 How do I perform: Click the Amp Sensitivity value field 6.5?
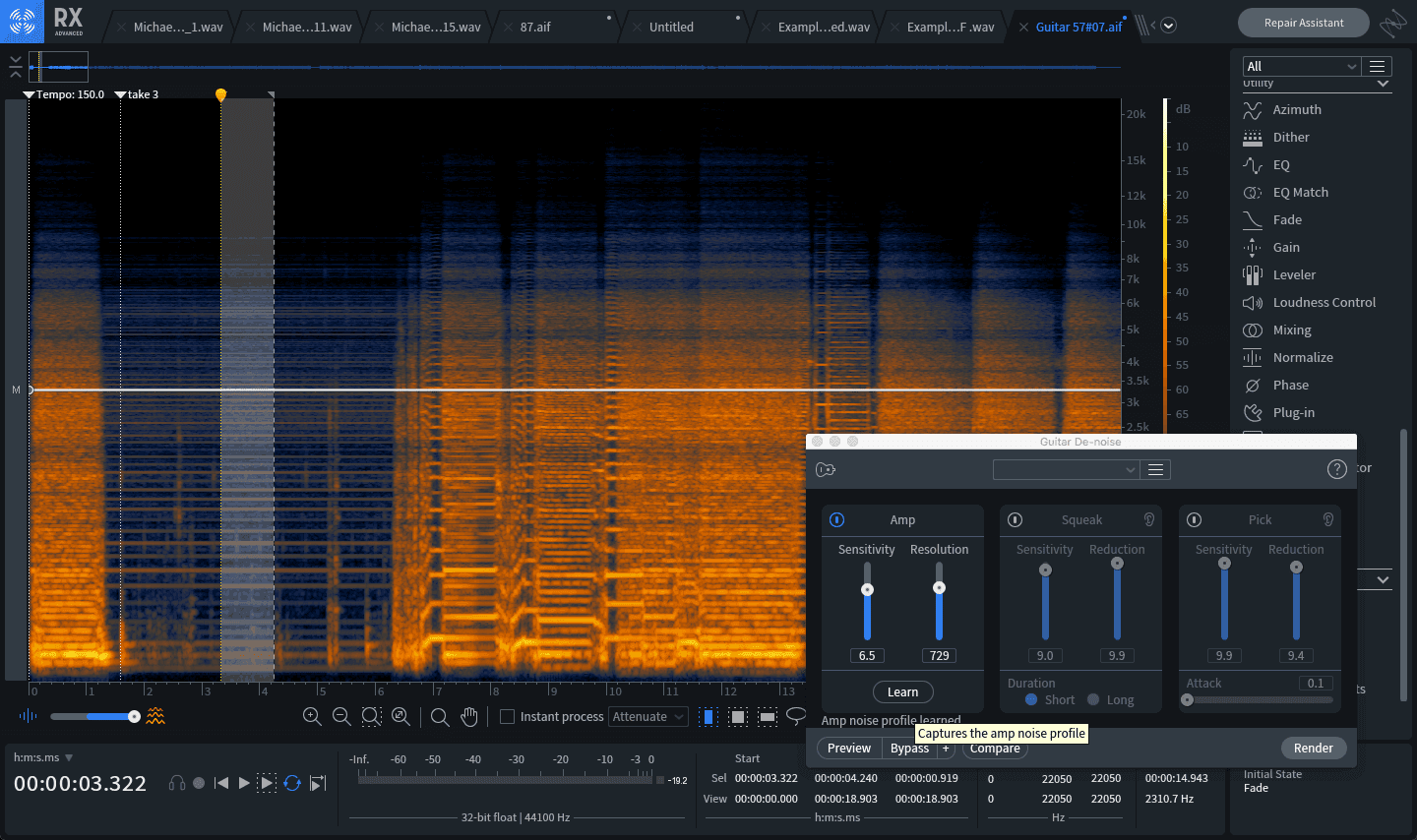(x=867, y=656)
